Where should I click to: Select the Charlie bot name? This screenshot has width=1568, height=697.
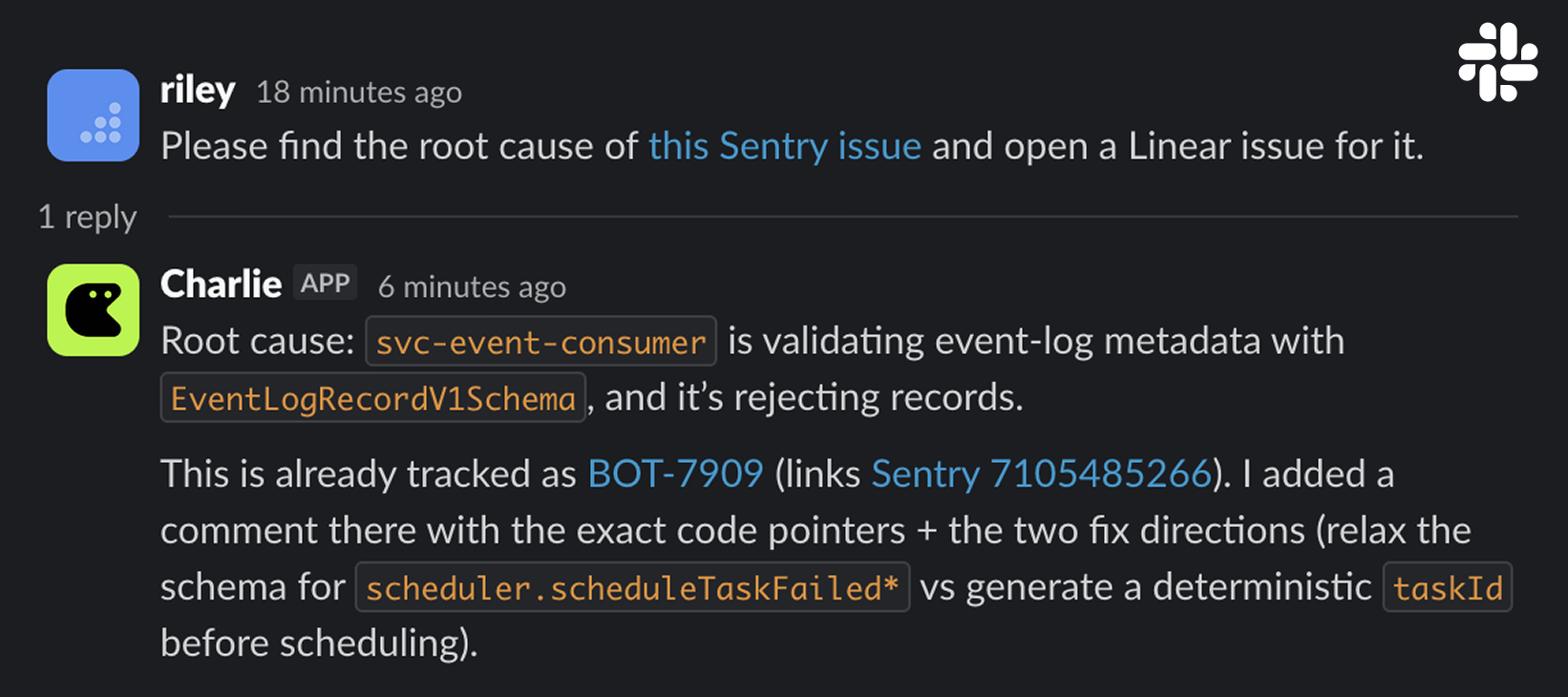tap(221, 284)
